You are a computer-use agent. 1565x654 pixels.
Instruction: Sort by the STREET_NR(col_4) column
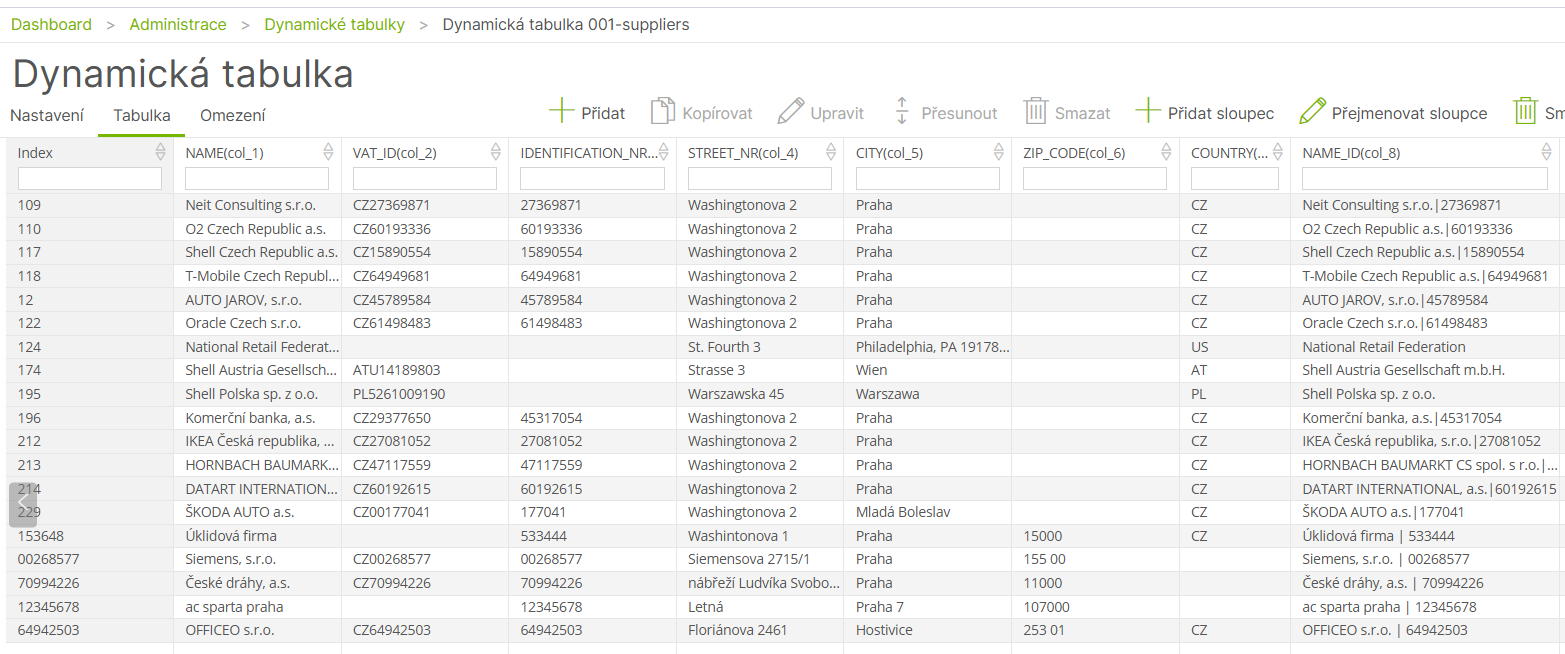tap(831, 152)
